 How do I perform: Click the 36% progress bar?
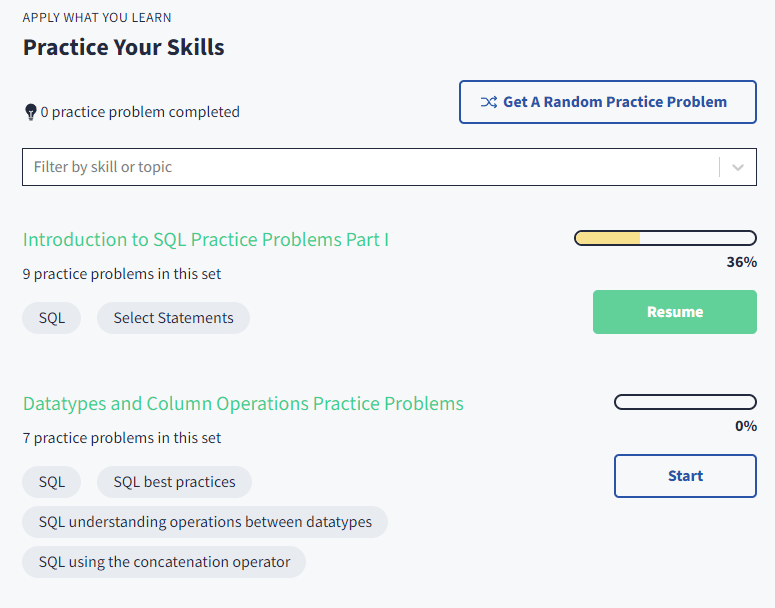665,238
